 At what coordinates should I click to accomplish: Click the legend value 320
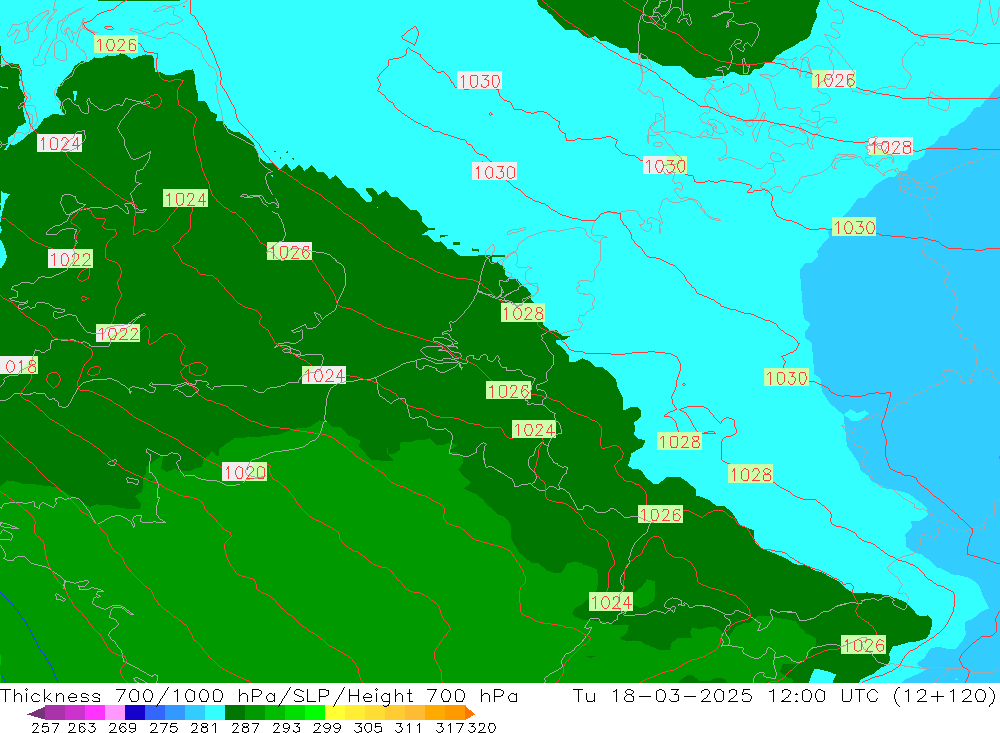[x=482, y=727]
